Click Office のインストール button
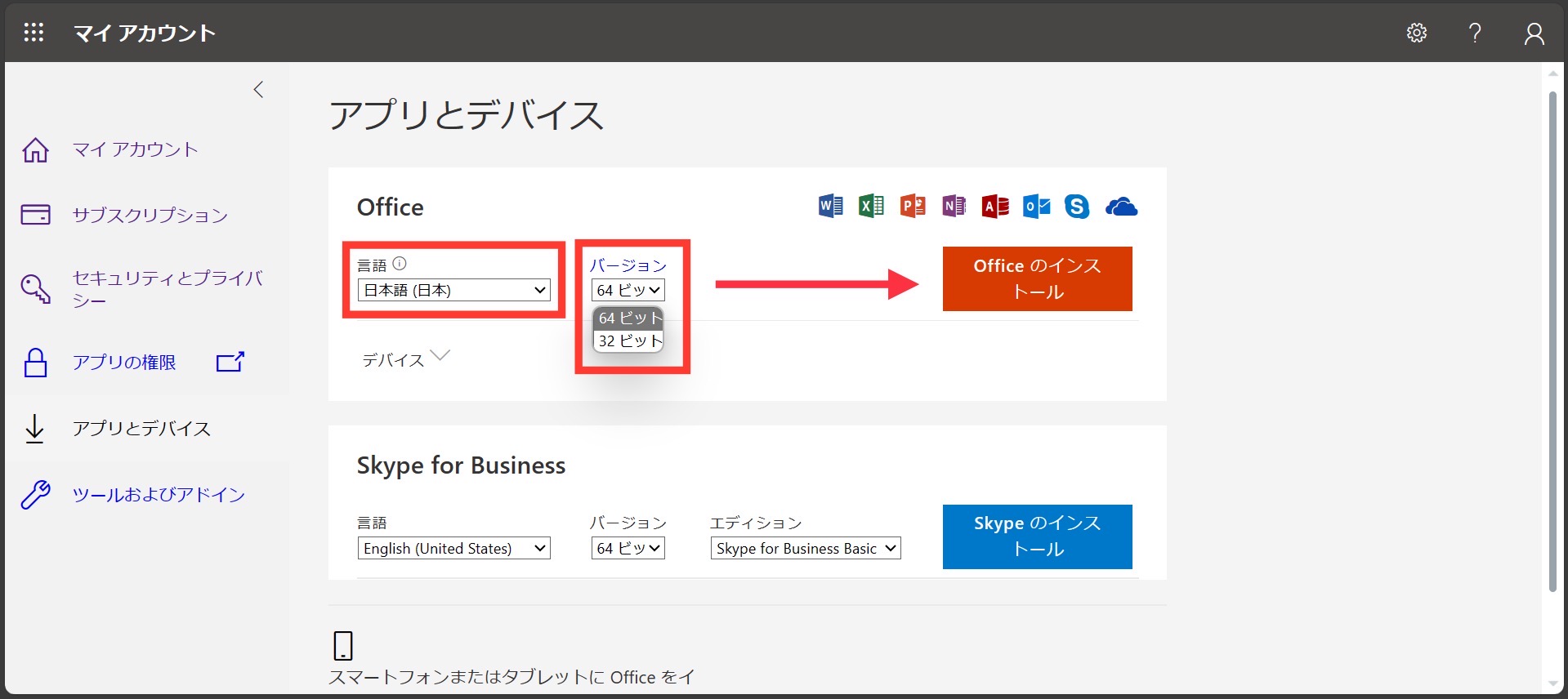This screenshot has width=1568, height=699. pos(1038,278)
